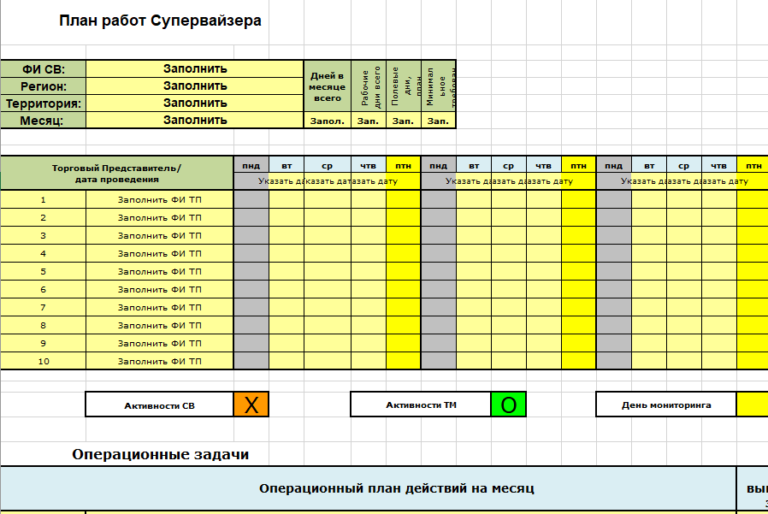
Task: Select the title "План работ Супервайзера"
Action: pos(160,21)
